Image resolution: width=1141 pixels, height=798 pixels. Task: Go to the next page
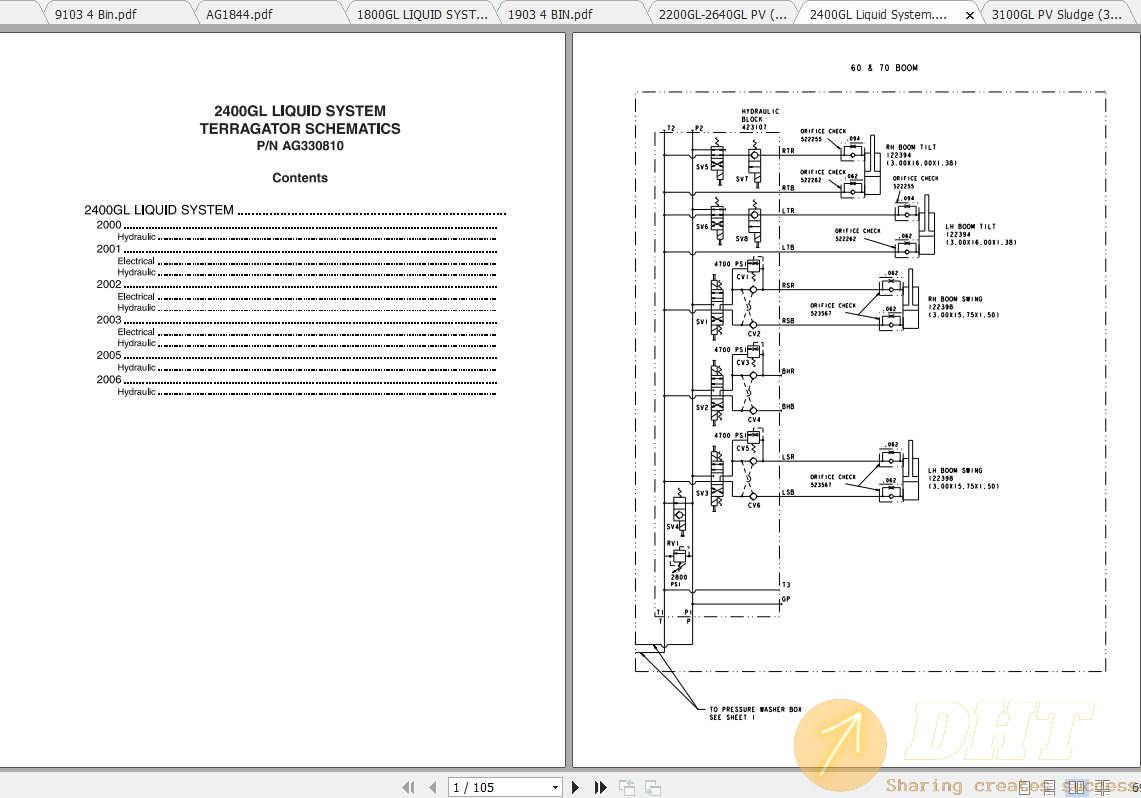576,787
